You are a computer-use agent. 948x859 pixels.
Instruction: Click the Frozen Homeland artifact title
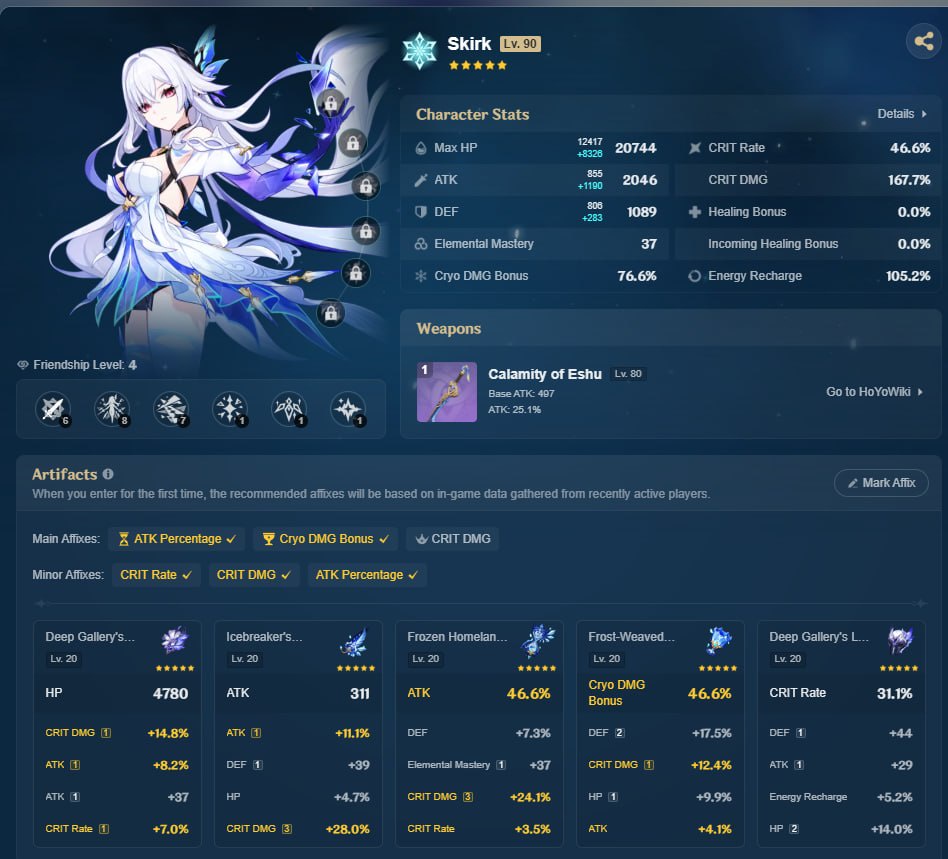pos(457,637)
